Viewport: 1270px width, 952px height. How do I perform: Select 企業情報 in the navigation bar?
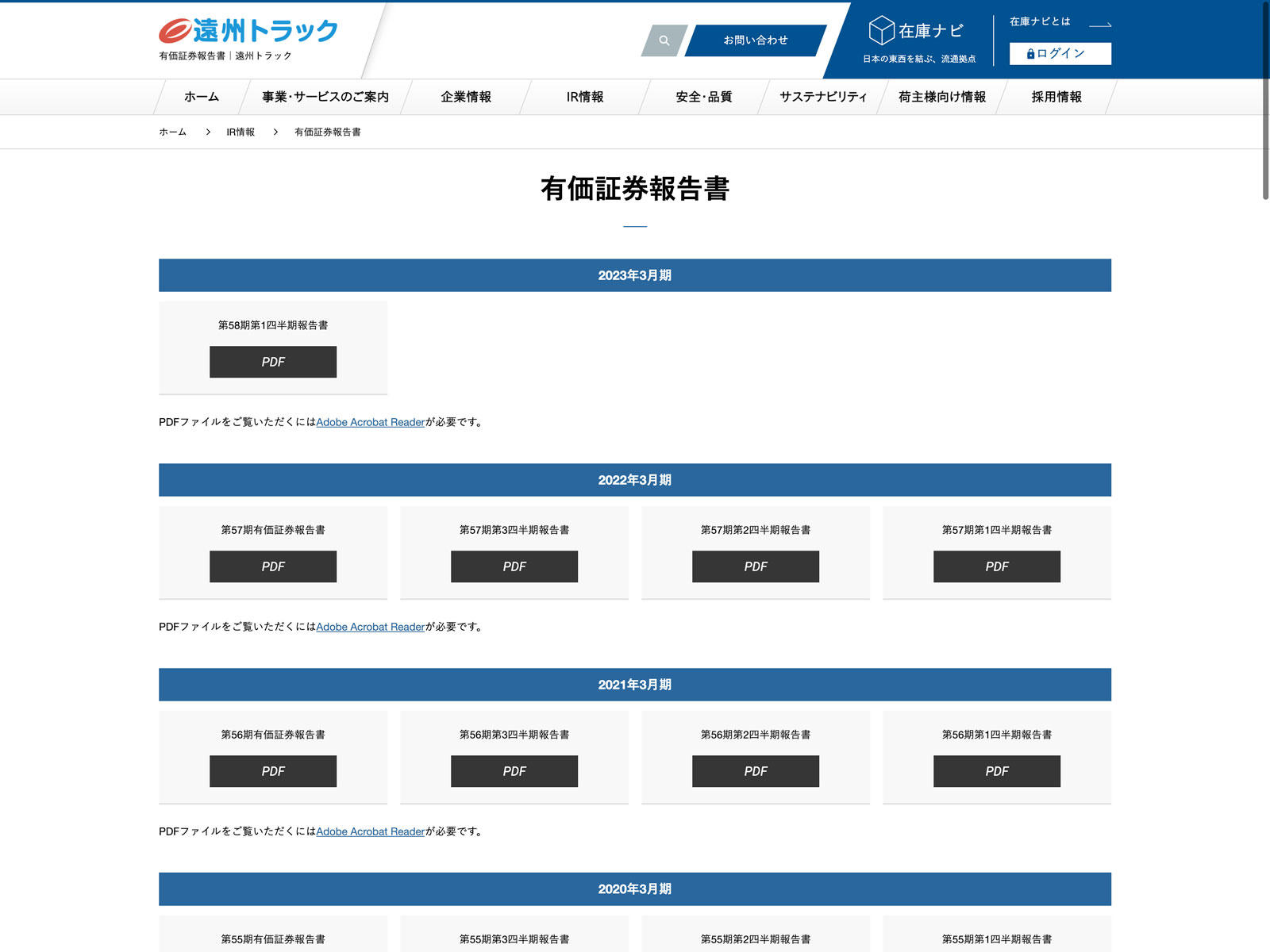point(466,97)
